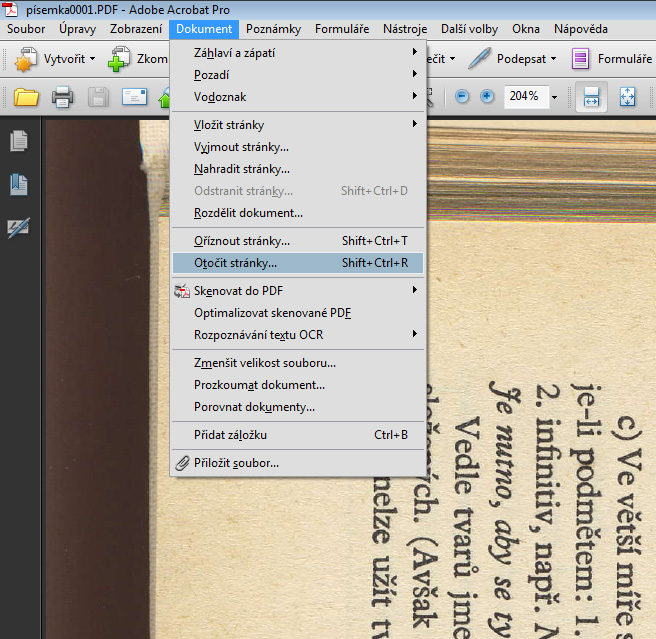Open the Bookmarks panel icon

point(18,185)
